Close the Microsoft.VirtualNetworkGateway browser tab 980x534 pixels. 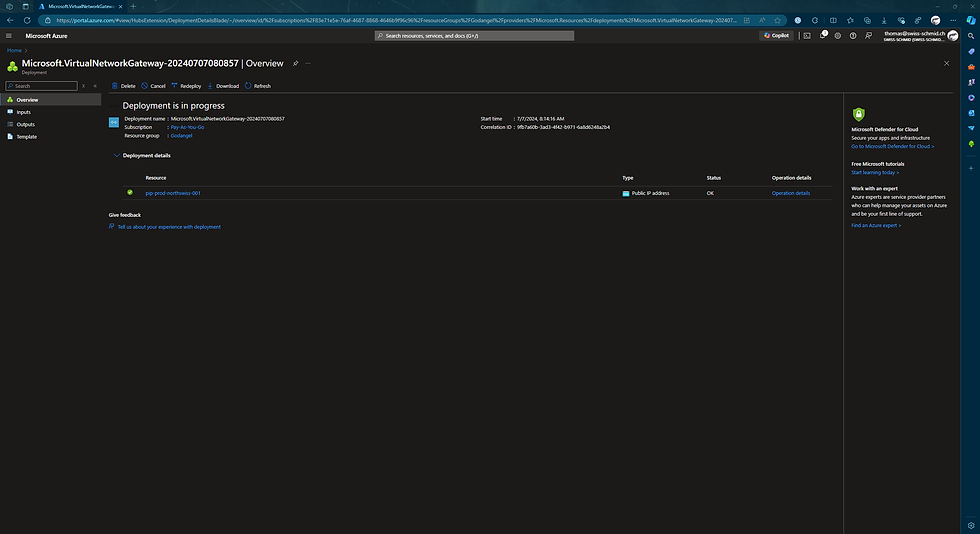pos(121,6)
